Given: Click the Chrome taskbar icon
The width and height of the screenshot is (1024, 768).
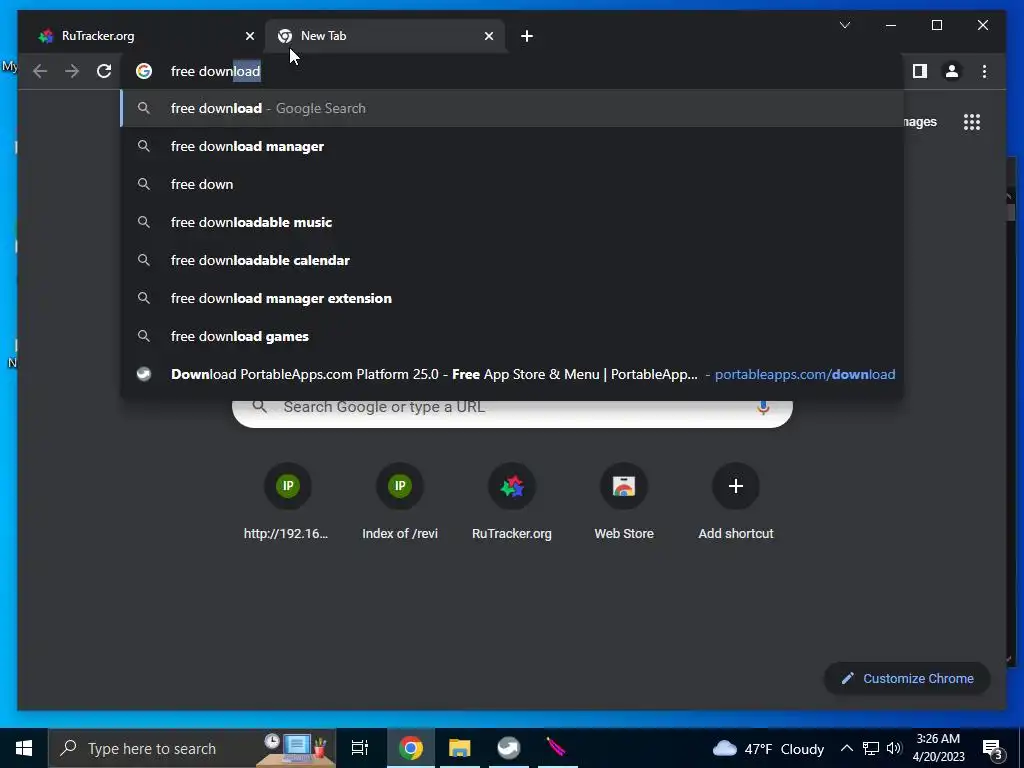Looking at the screenshot, I should [411, 748].
